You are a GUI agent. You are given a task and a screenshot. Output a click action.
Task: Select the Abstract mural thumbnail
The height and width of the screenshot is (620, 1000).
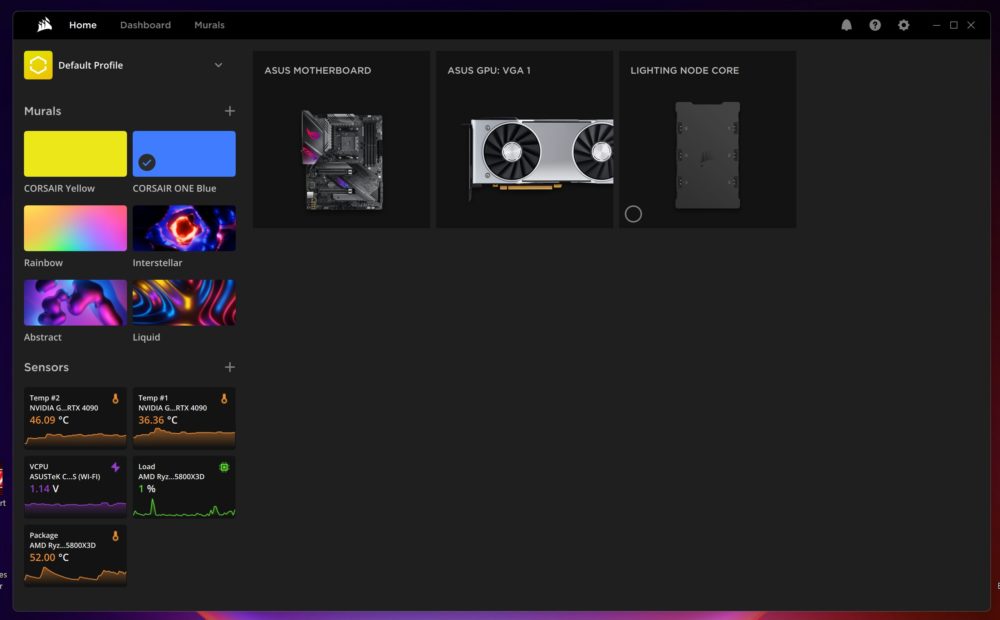pyautogui.click(x=75, y=303)
